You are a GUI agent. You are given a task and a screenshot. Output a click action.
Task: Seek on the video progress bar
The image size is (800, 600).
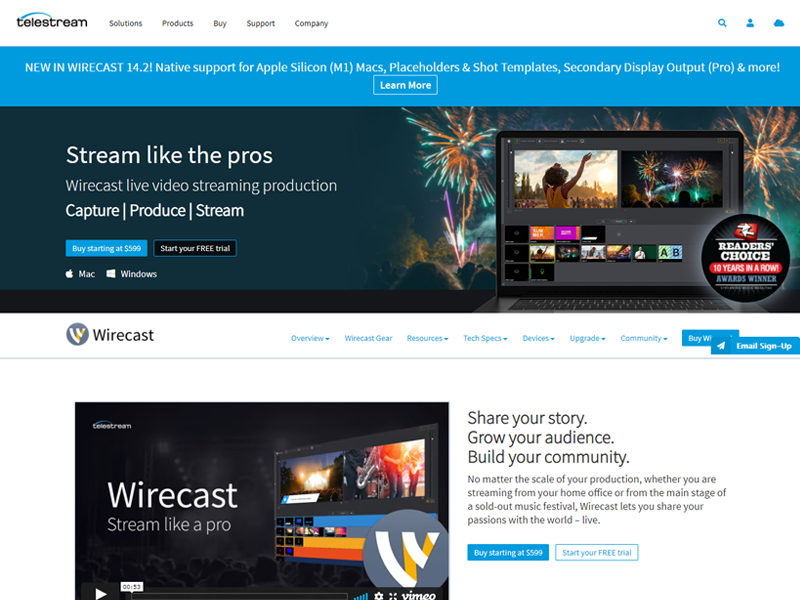pyautogui.click(x=239, y=596)
